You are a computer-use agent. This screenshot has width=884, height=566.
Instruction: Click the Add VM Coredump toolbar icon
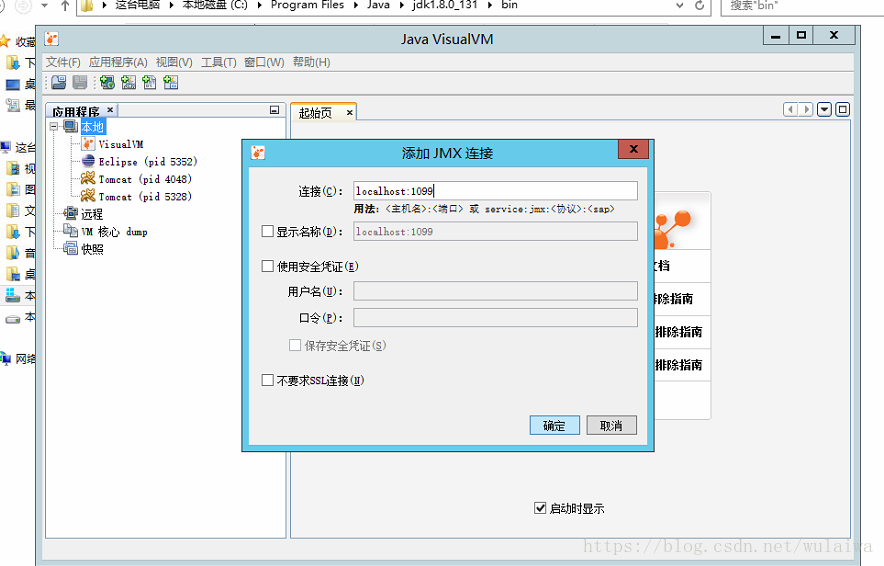point(149,82)
